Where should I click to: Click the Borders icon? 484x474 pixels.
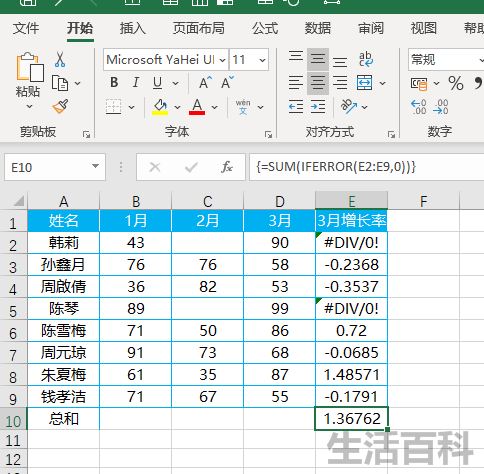click(114, 107)
